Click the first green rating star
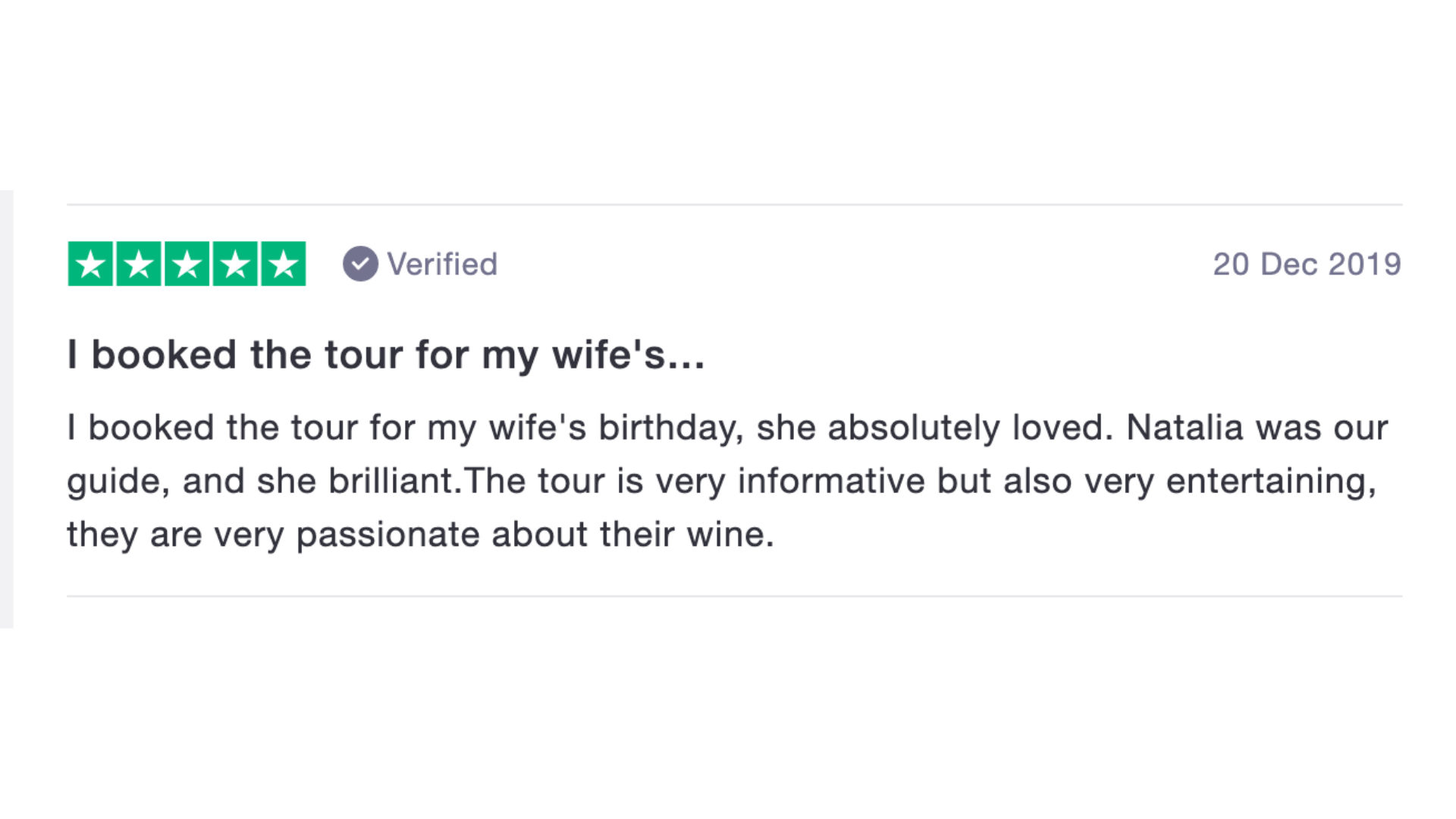 [x=90, y=264]
